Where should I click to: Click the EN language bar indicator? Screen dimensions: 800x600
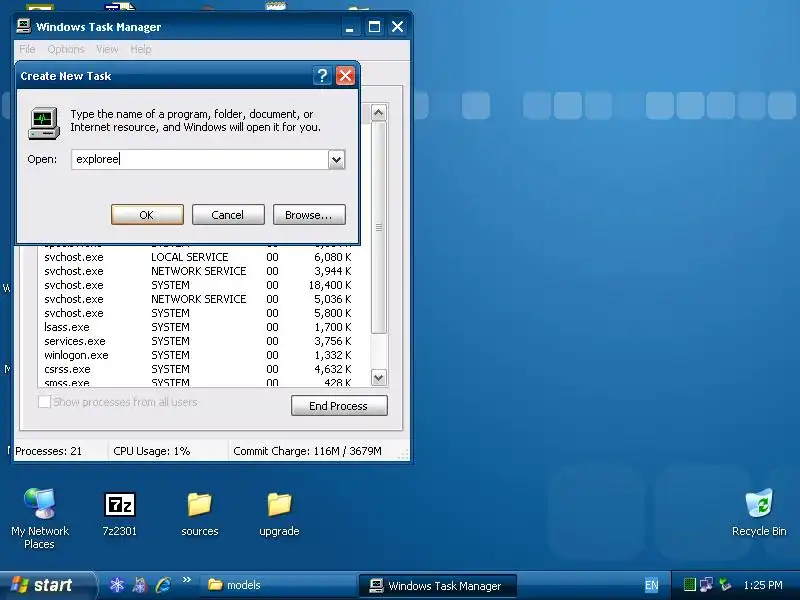[652, 585]
